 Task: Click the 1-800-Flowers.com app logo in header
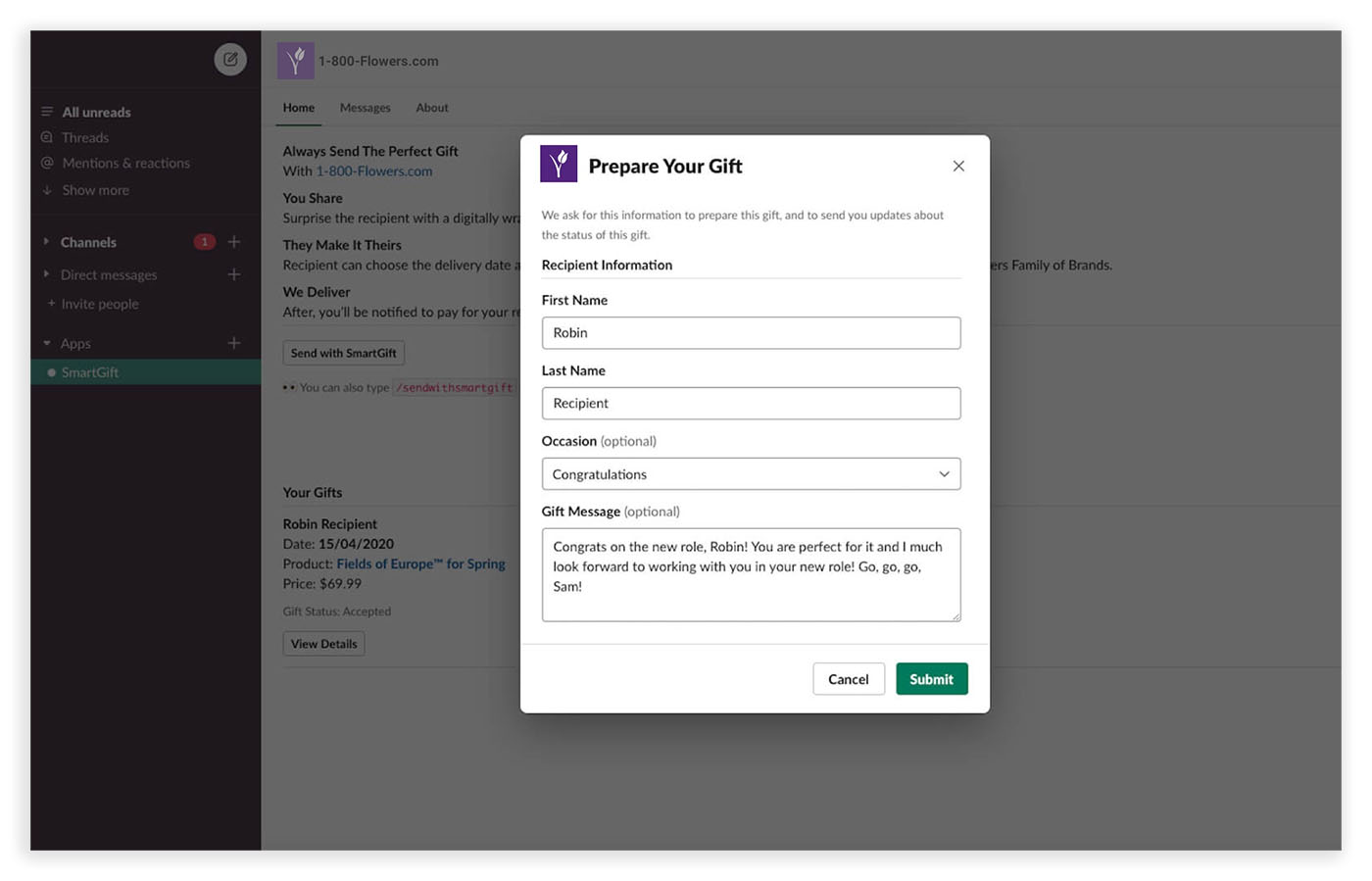point(295,61)
